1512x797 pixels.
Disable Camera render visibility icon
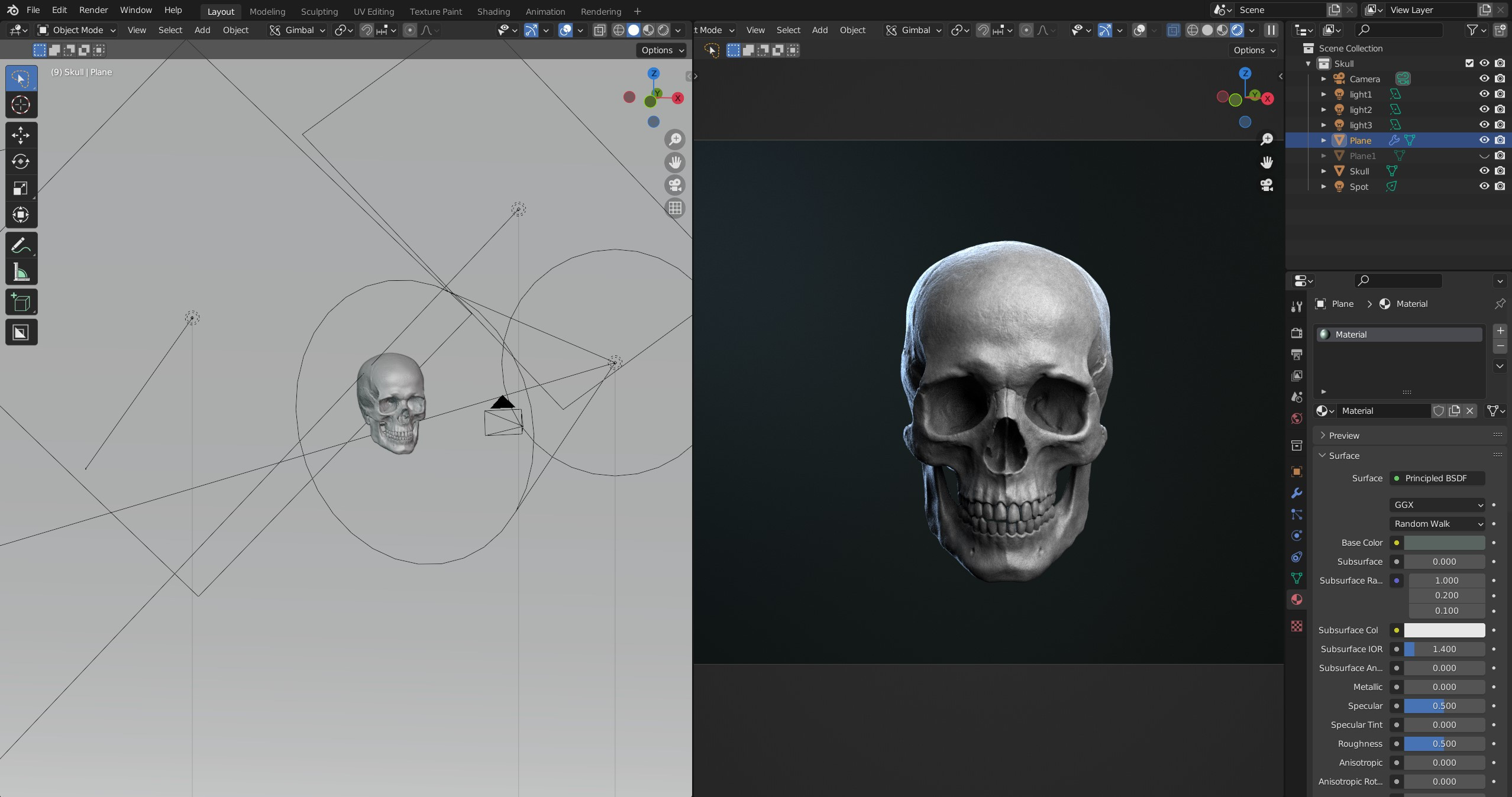pos(1500,79)
